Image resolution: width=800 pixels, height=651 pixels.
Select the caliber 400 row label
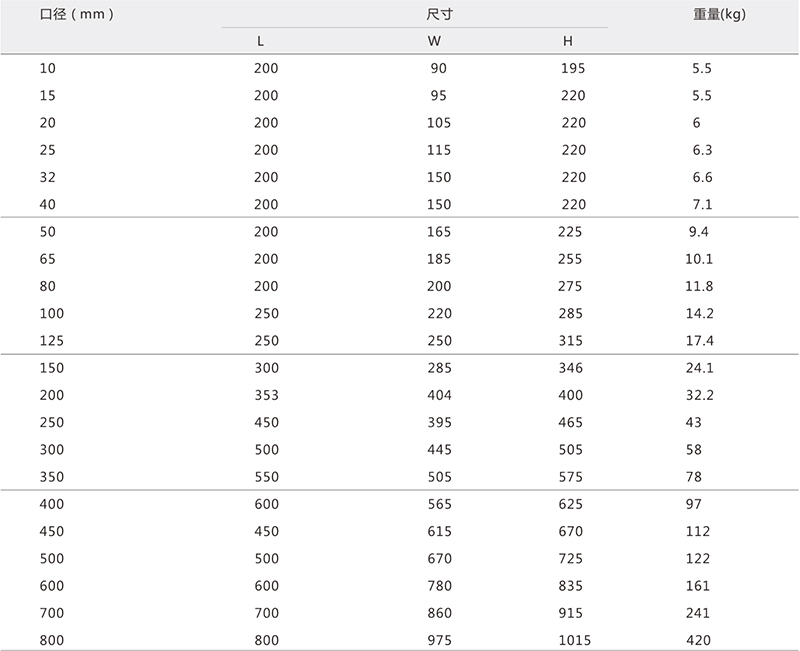click(x=52, y=504)
